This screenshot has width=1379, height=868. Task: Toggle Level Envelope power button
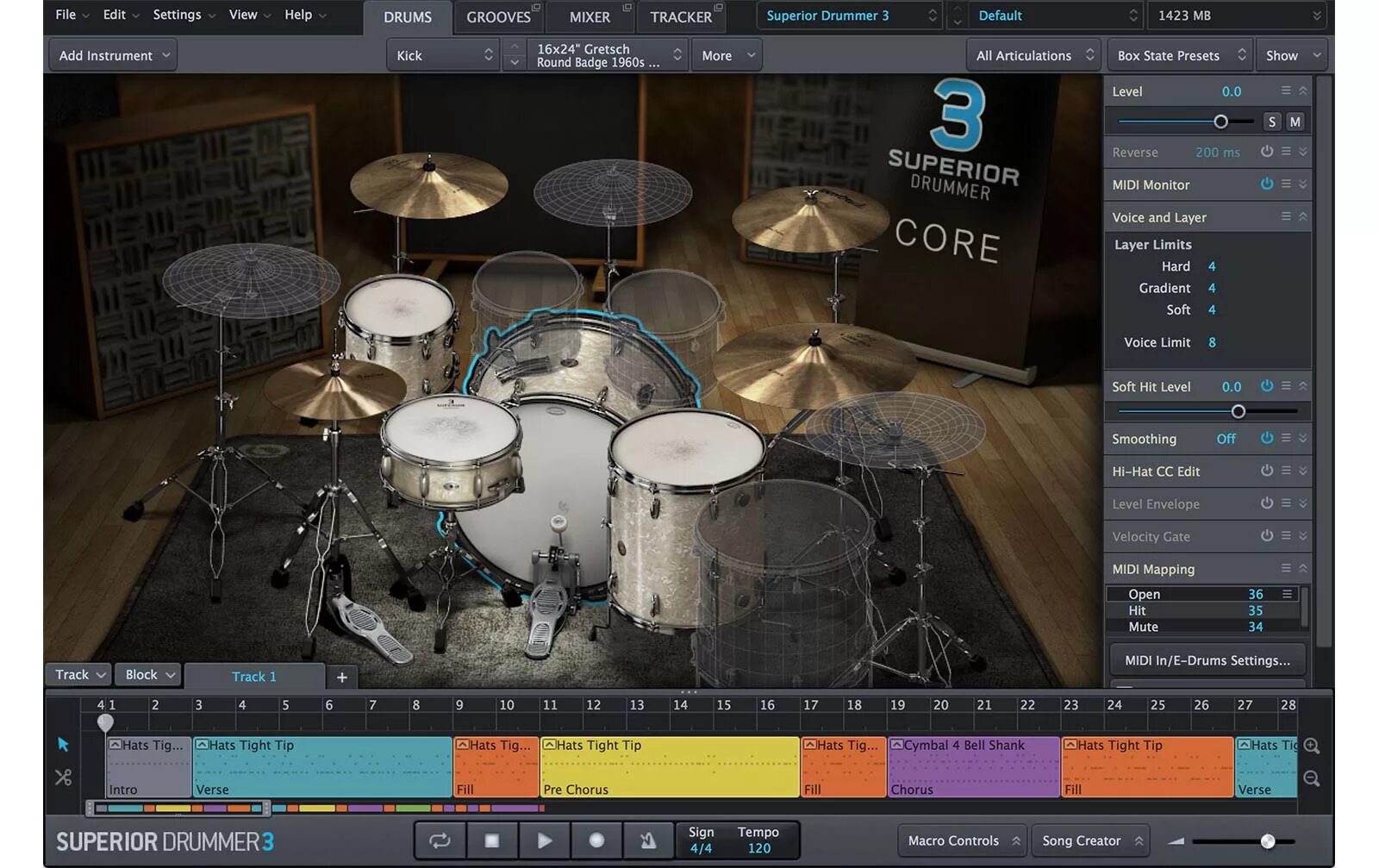coord(1267,503)
